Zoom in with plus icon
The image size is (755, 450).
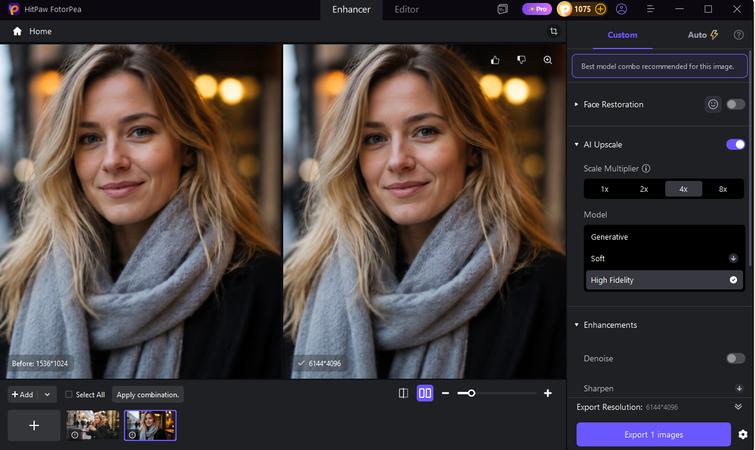(547, 393)
